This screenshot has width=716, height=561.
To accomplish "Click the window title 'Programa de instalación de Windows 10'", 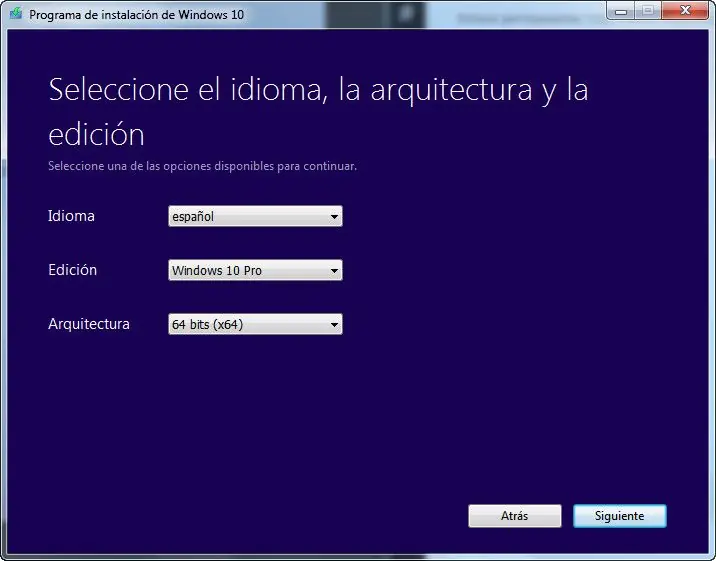I will click(137, 15).
